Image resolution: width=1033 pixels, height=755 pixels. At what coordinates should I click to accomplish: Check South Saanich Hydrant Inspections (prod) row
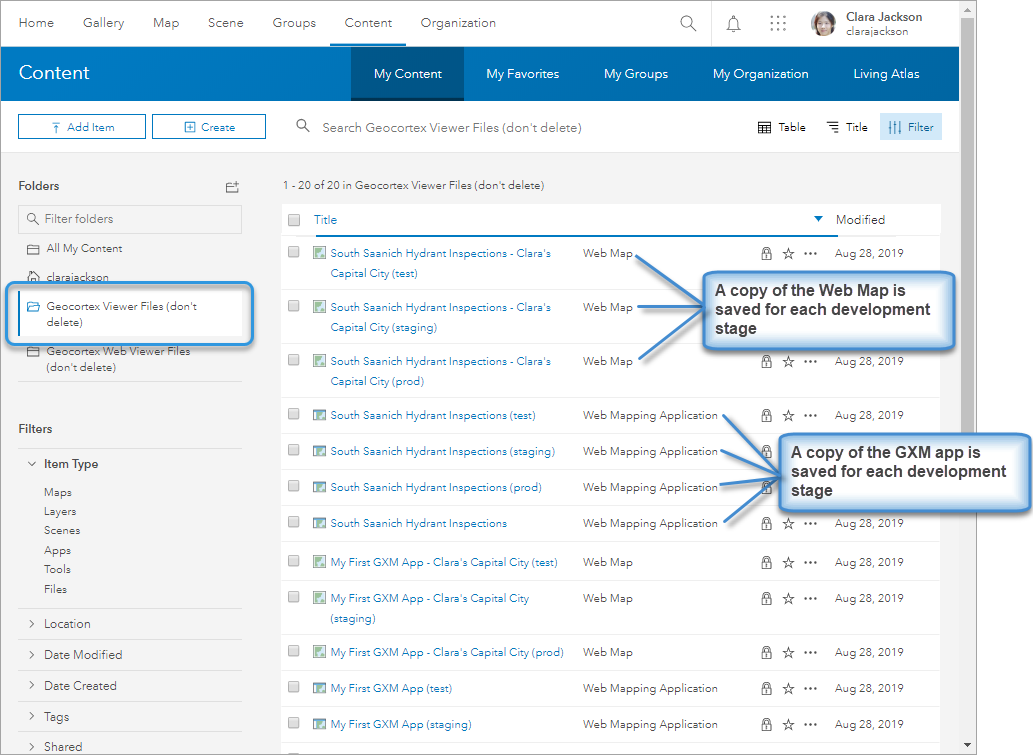(x=294, y=486)
